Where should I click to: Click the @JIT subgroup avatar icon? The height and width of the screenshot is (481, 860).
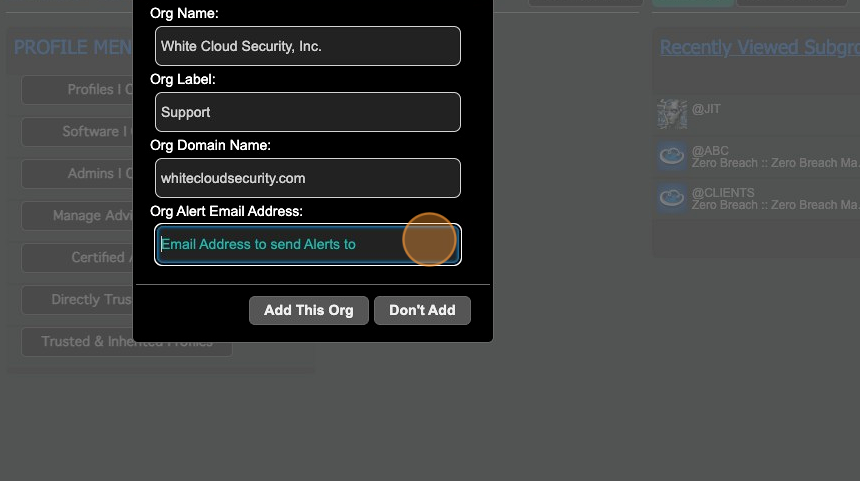[x=671, y=114]
